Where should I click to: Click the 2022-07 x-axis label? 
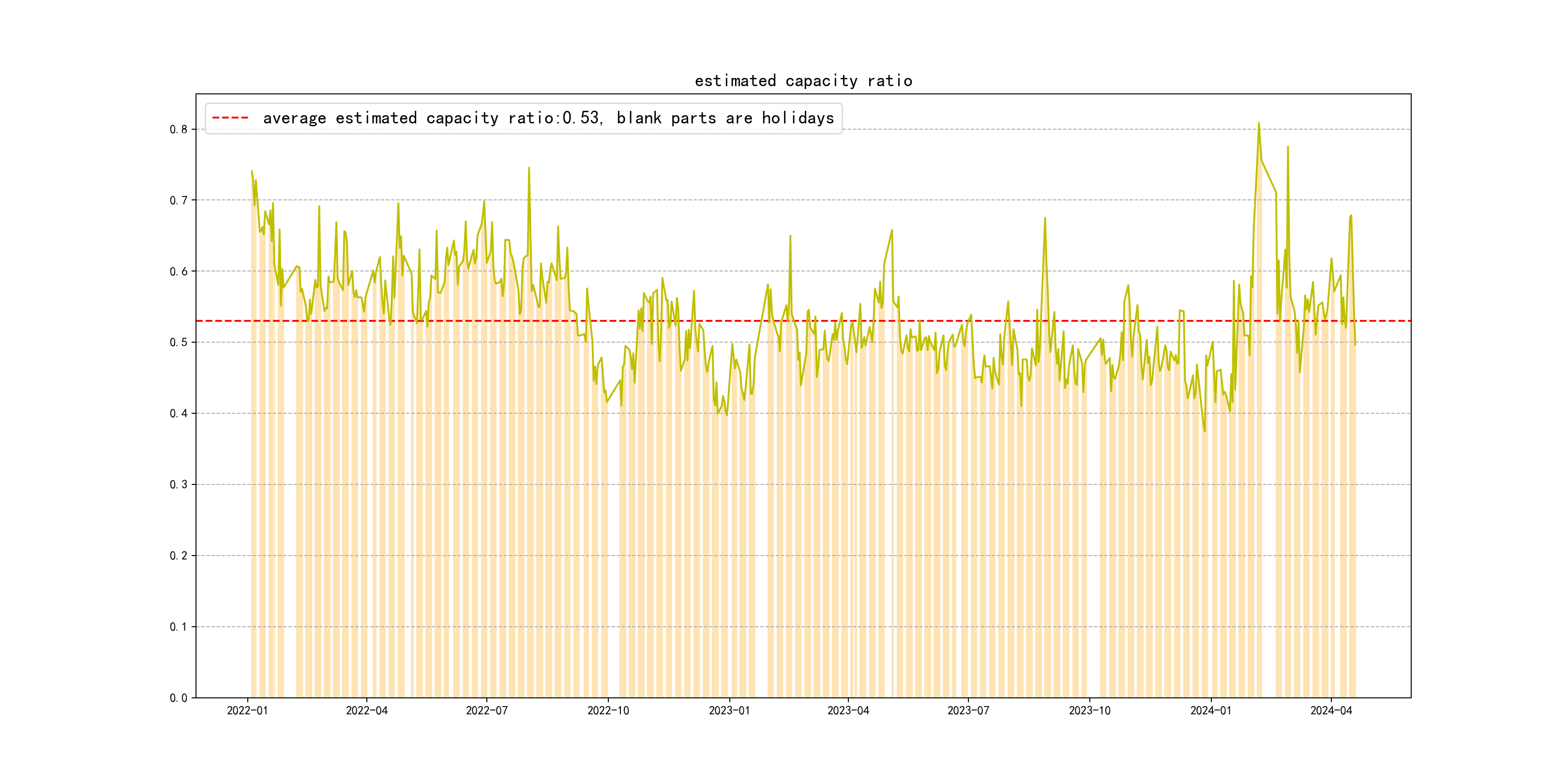486,710
